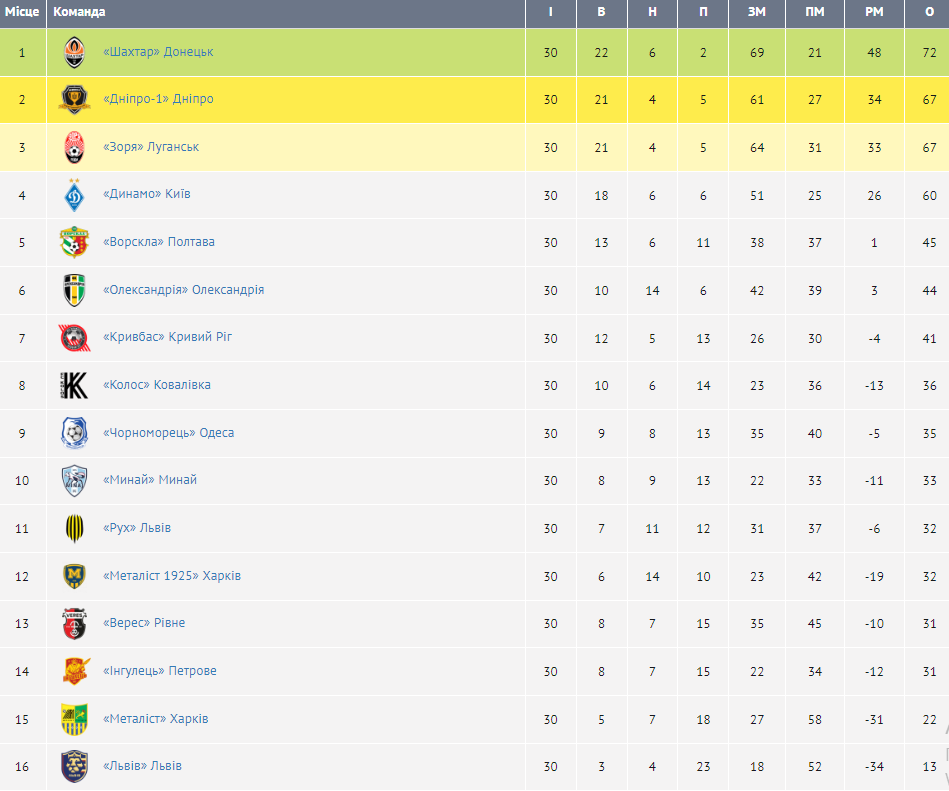Click the Chornomorets Odesa club crest
This screenshot has width=949, height=791.
pos(75,433)
